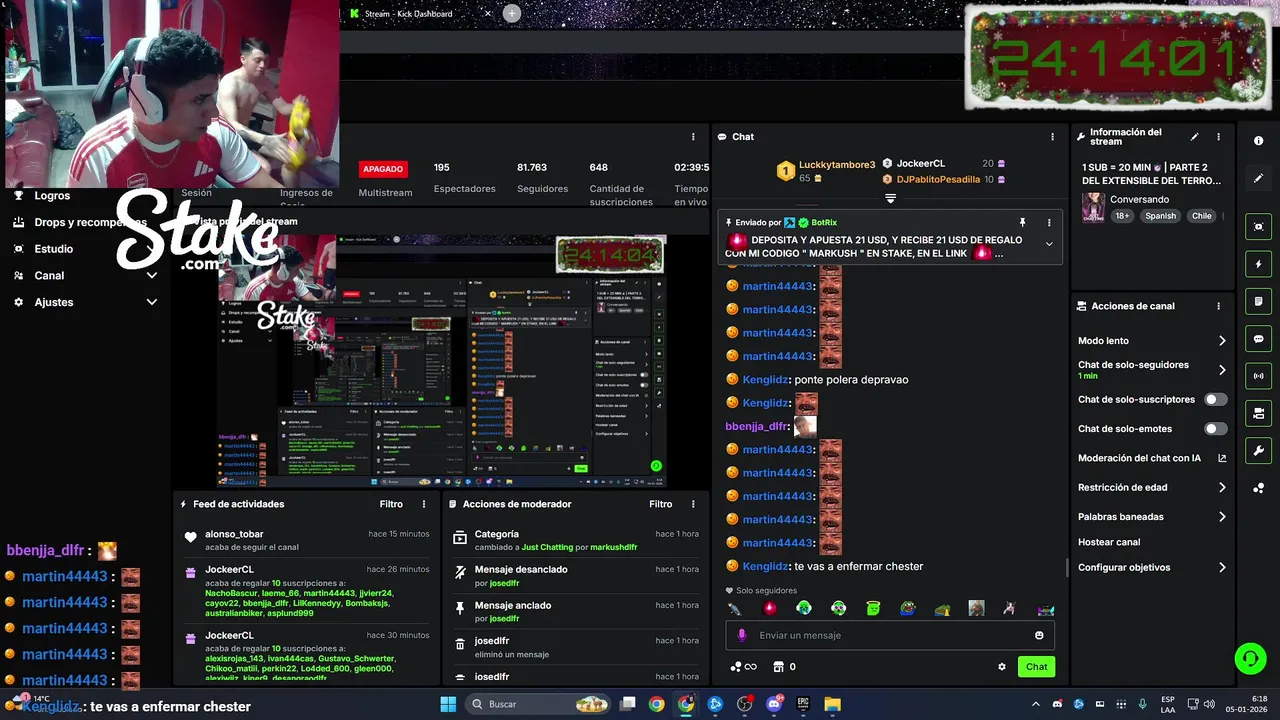Click the green Chat send button
This screenshot has height=720, width=1280.
[x=1036, y=666]
